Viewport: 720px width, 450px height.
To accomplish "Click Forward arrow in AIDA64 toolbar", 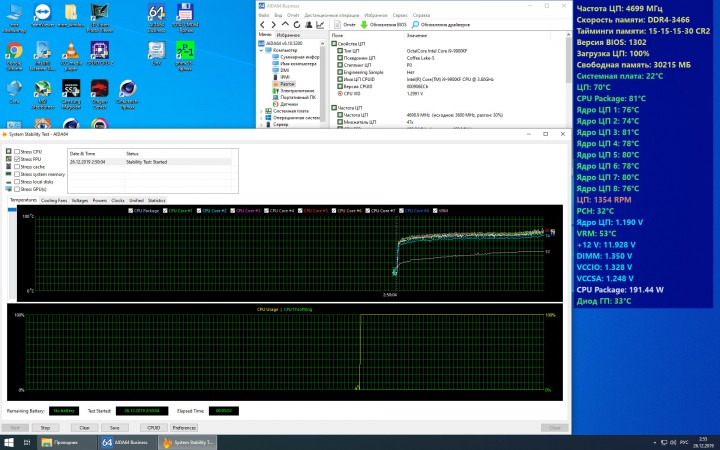I will pyautogui.click(x=273, y=25).
